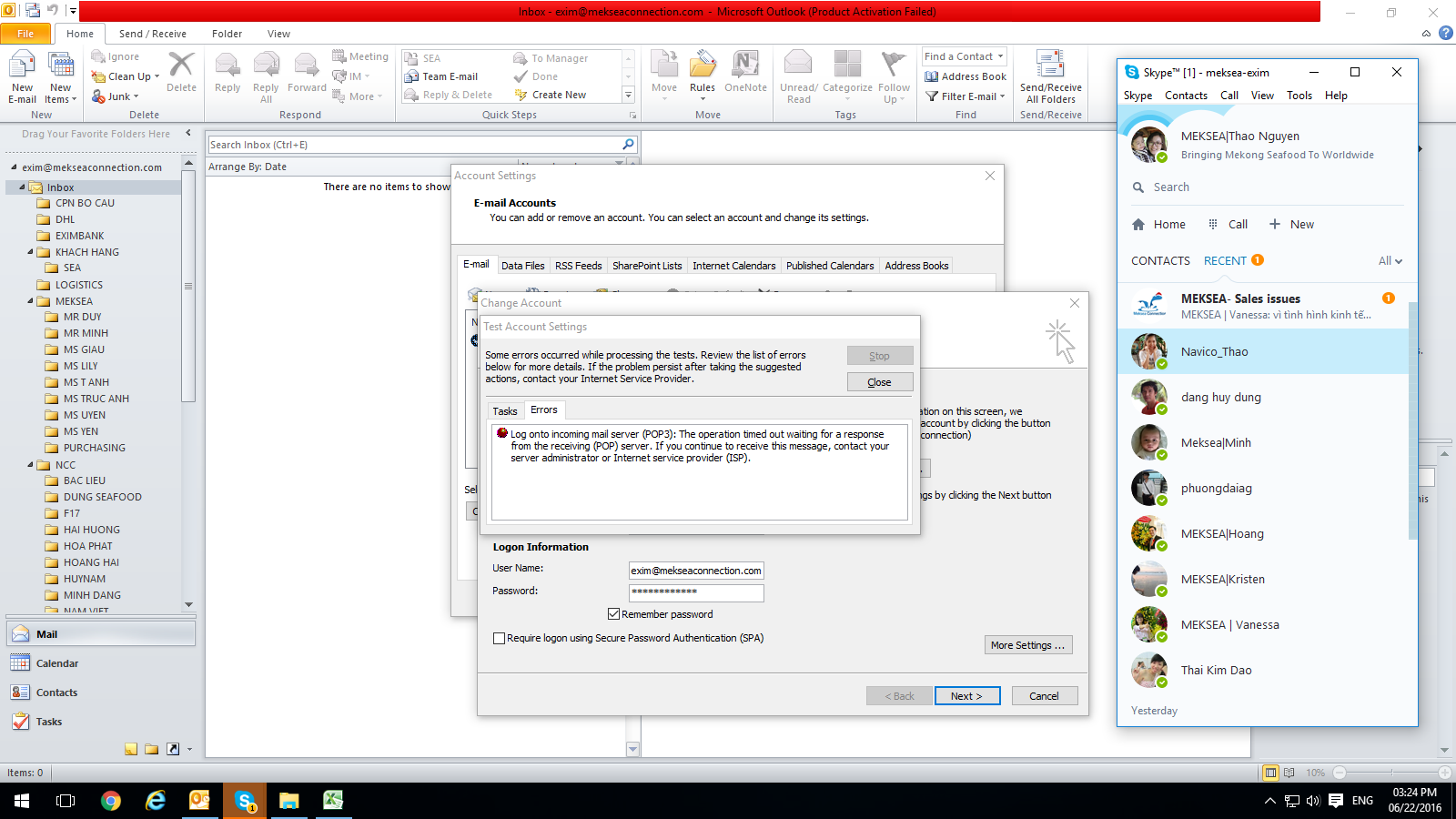Open Internet Explorer from the taskbar

coord(156,801)
